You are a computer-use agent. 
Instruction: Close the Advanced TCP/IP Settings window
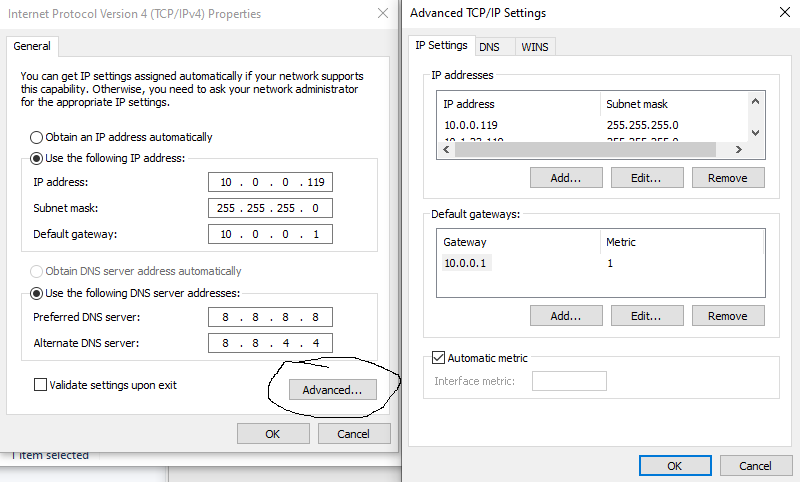point(785,12)
